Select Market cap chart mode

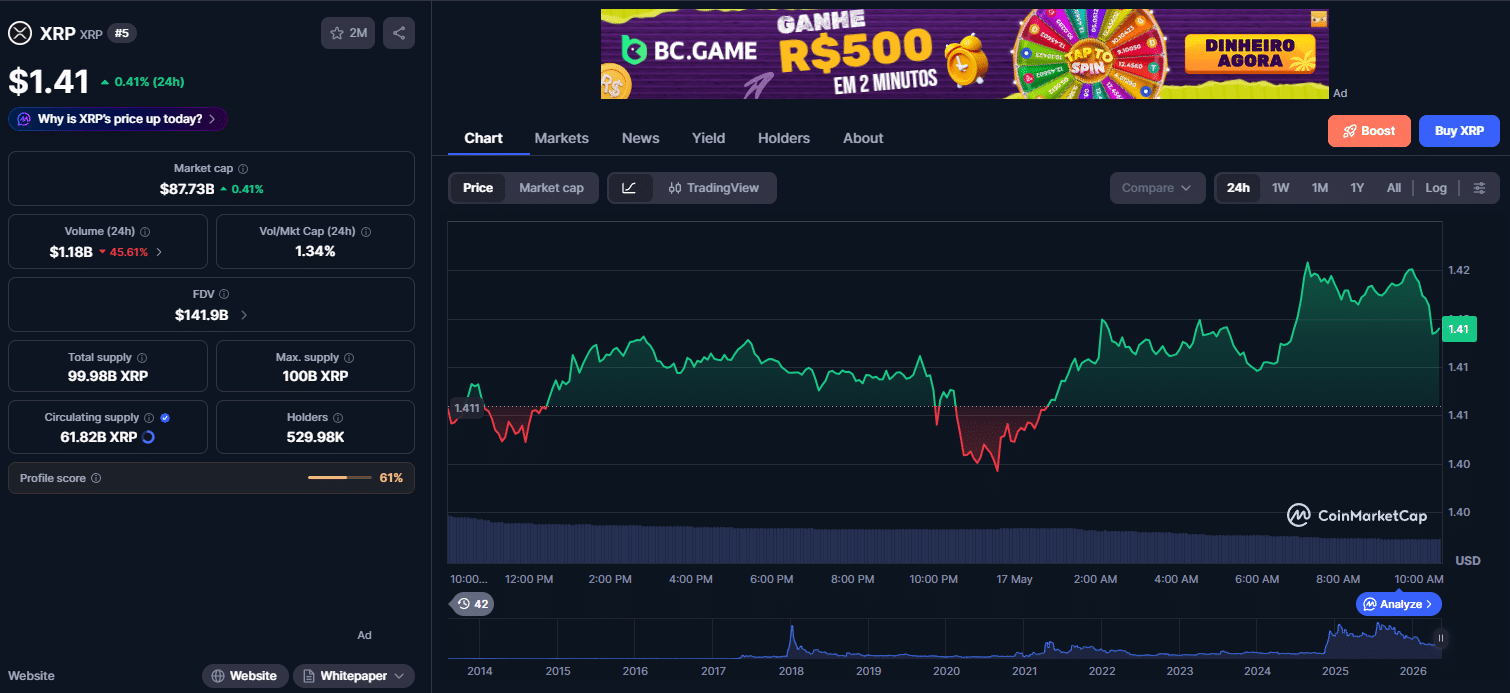(x=551, y=188)
